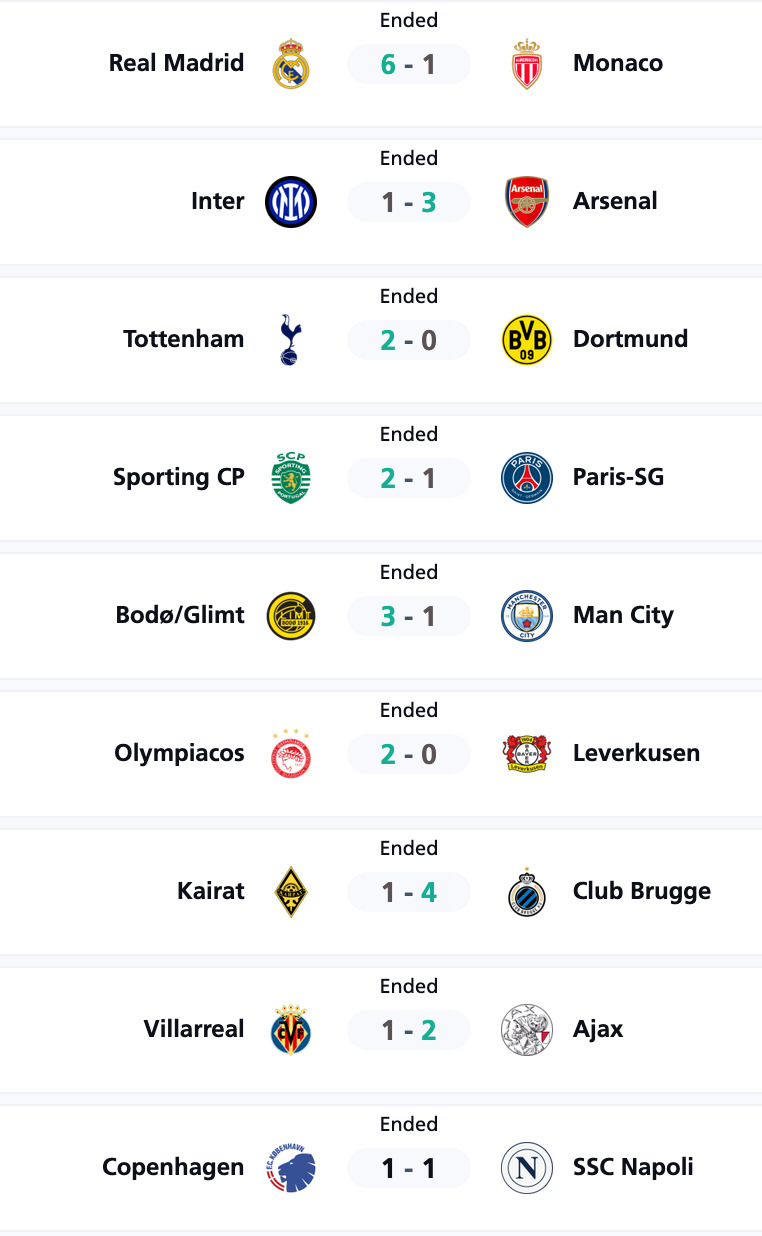Click the Real Madrid club crest
The height and width of the screenshot is (1236, 762).
click(x=291, y=64)
